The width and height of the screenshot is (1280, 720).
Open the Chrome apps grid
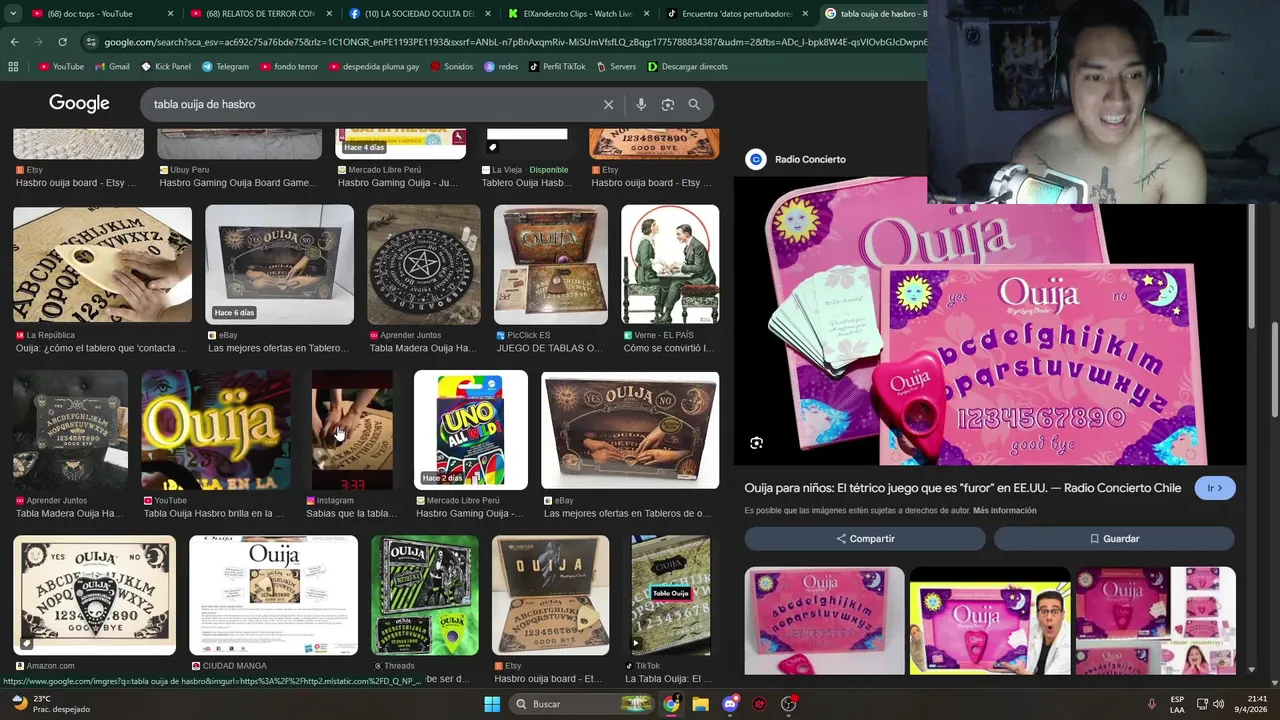click(13, 67)
